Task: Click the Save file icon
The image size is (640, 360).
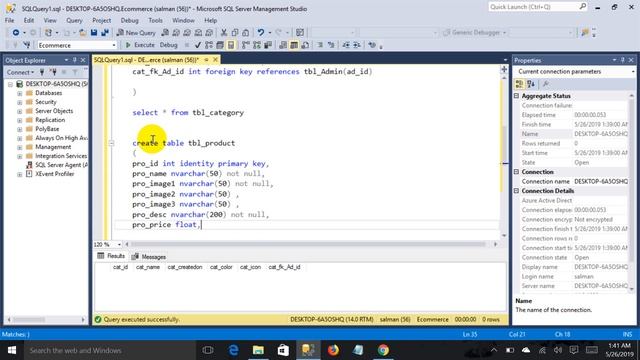Action: click(94, 33)
